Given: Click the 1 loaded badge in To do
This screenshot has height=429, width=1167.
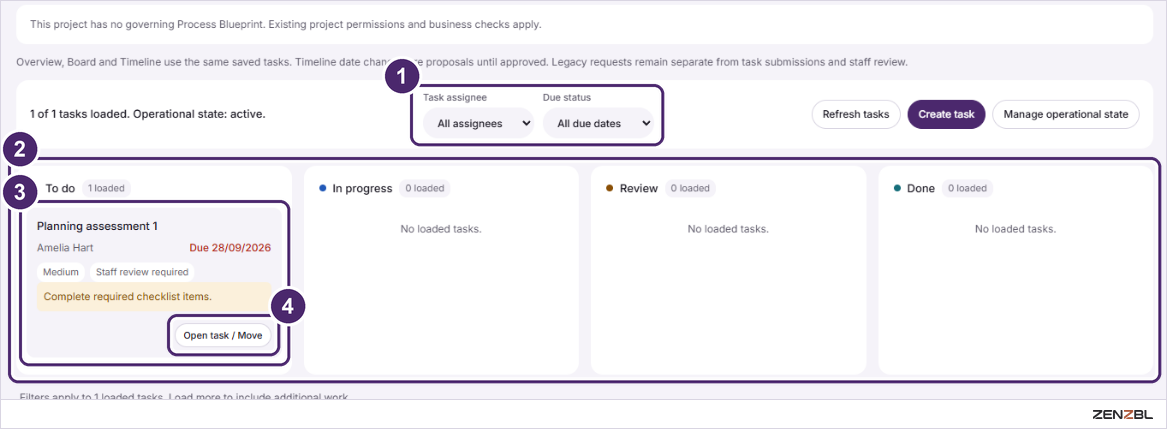Looking at the screenshot, I should pos(106,188).
